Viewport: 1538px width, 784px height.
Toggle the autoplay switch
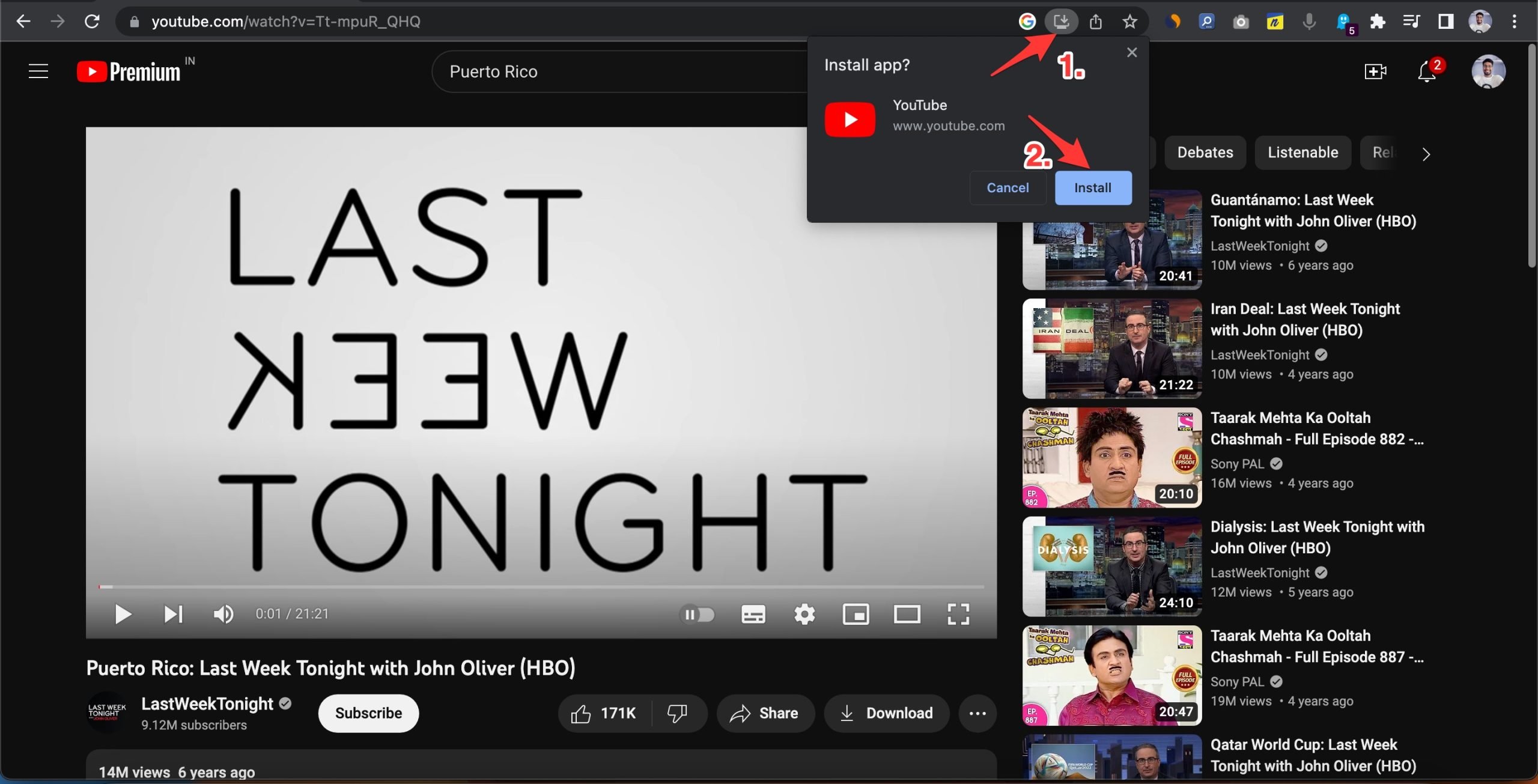tap(697, 614)
